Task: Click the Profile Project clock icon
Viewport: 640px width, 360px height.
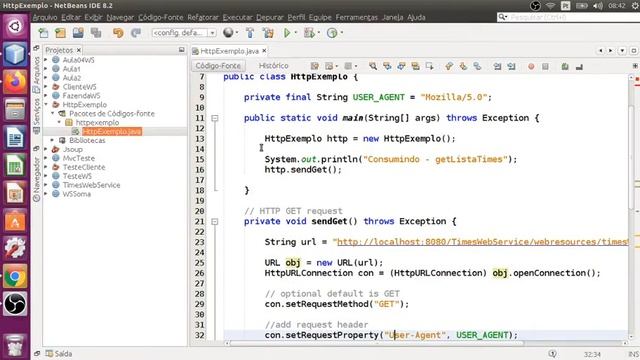Action: 332,33
